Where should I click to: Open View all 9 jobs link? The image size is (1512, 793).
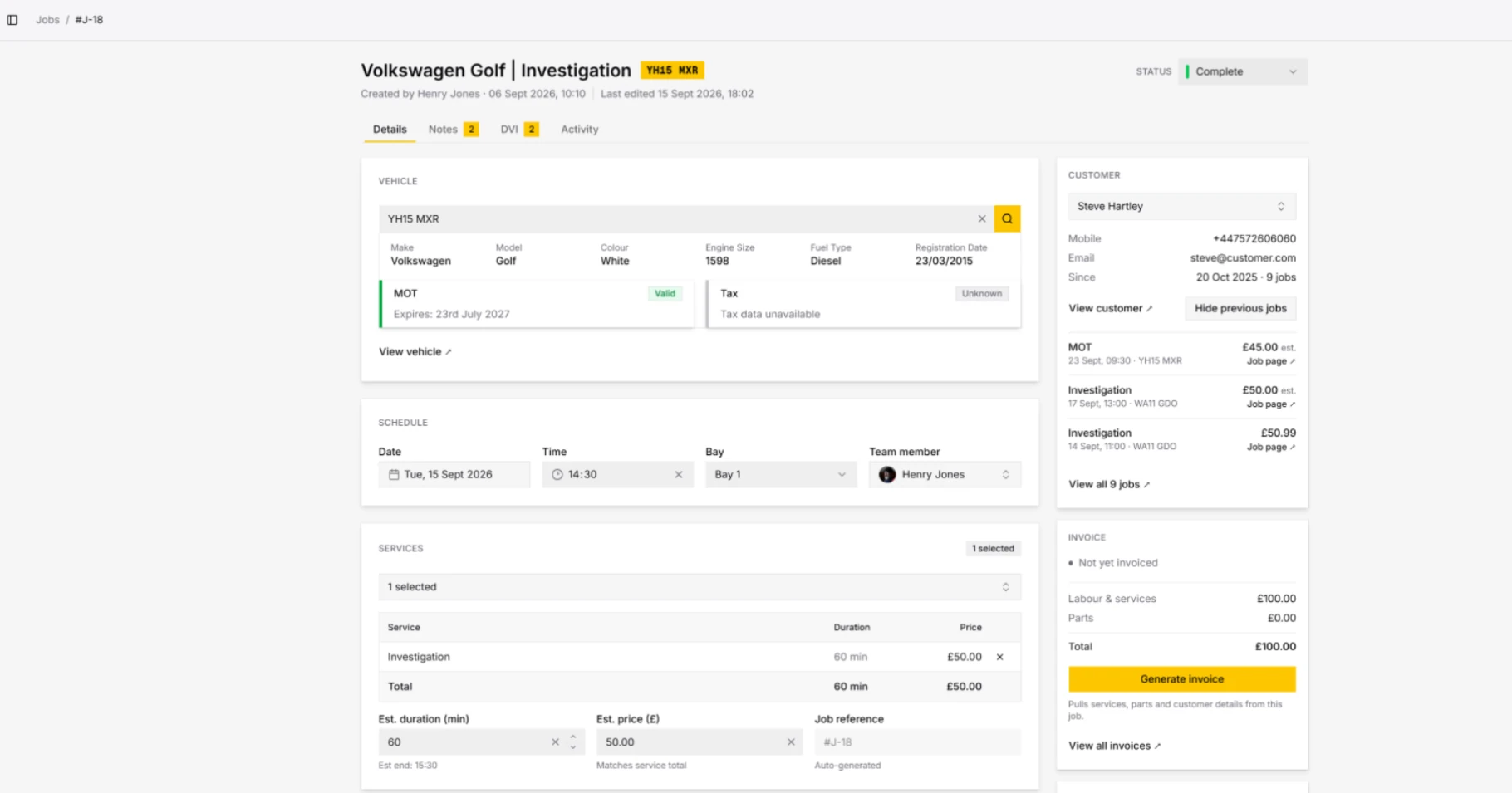tap(1109, 485)
